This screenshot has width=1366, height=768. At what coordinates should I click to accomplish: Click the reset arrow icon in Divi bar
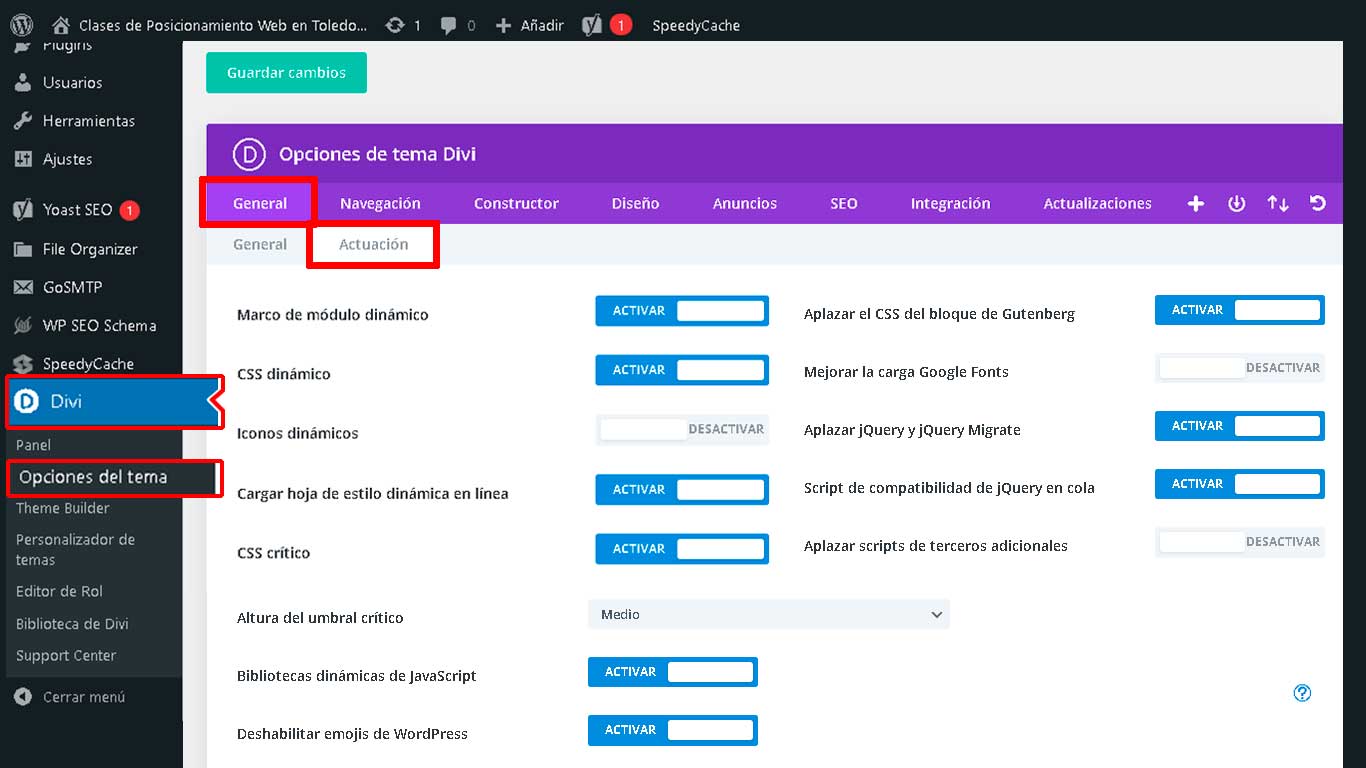click(1318, 203)
